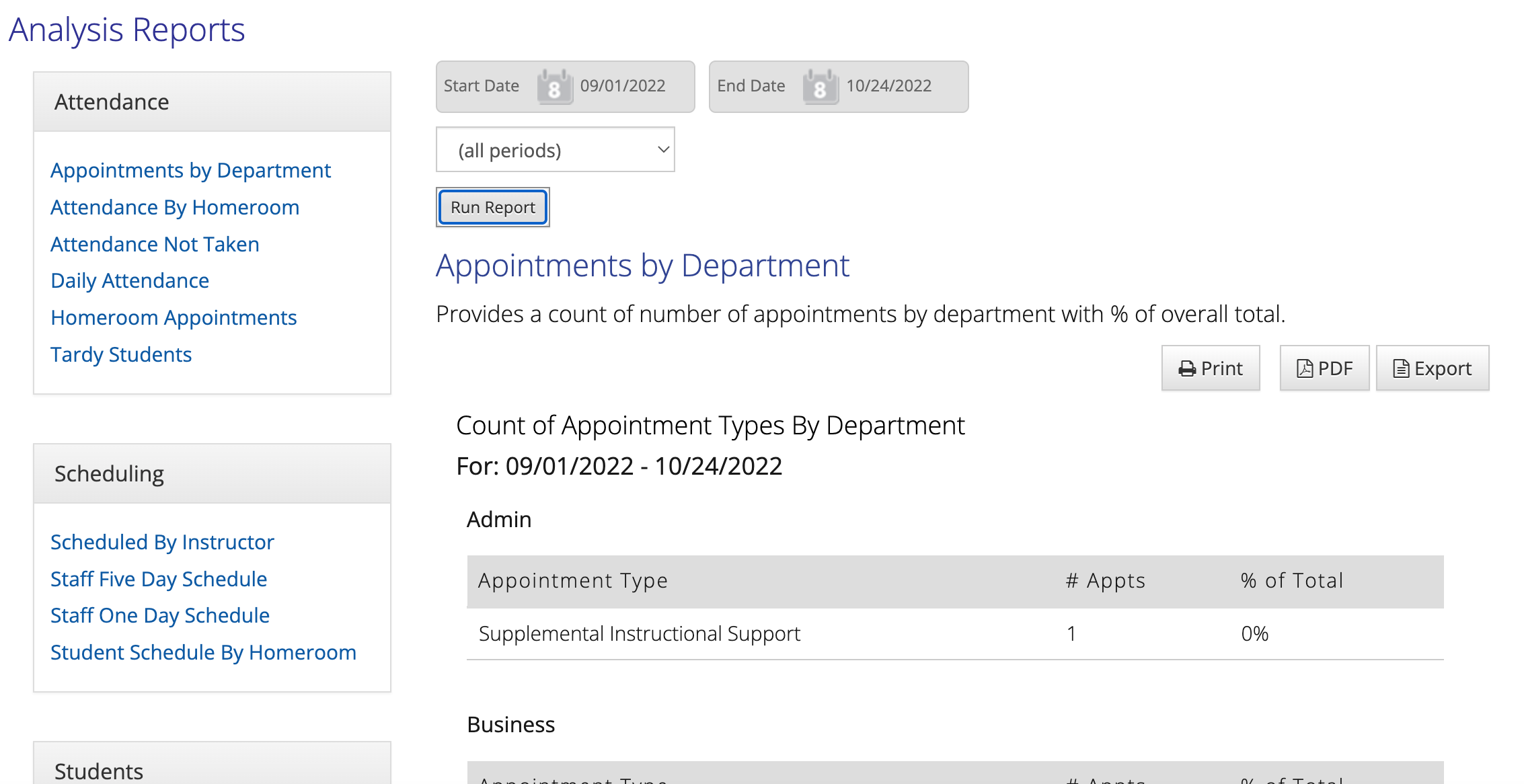Open Student Schedule By Homeroom report

click(203, 652)
